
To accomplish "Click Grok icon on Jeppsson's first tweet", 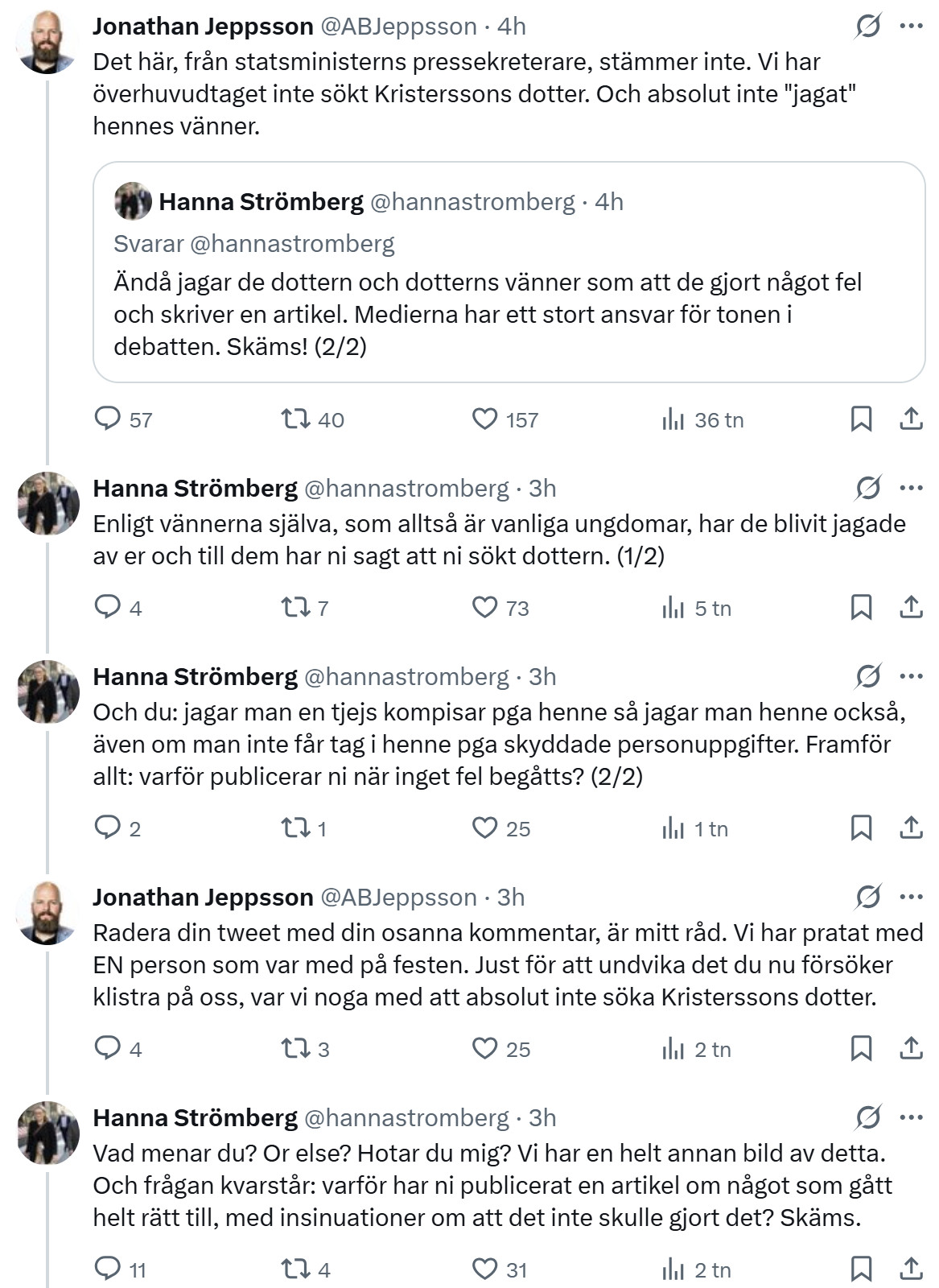I will [868, 27].
